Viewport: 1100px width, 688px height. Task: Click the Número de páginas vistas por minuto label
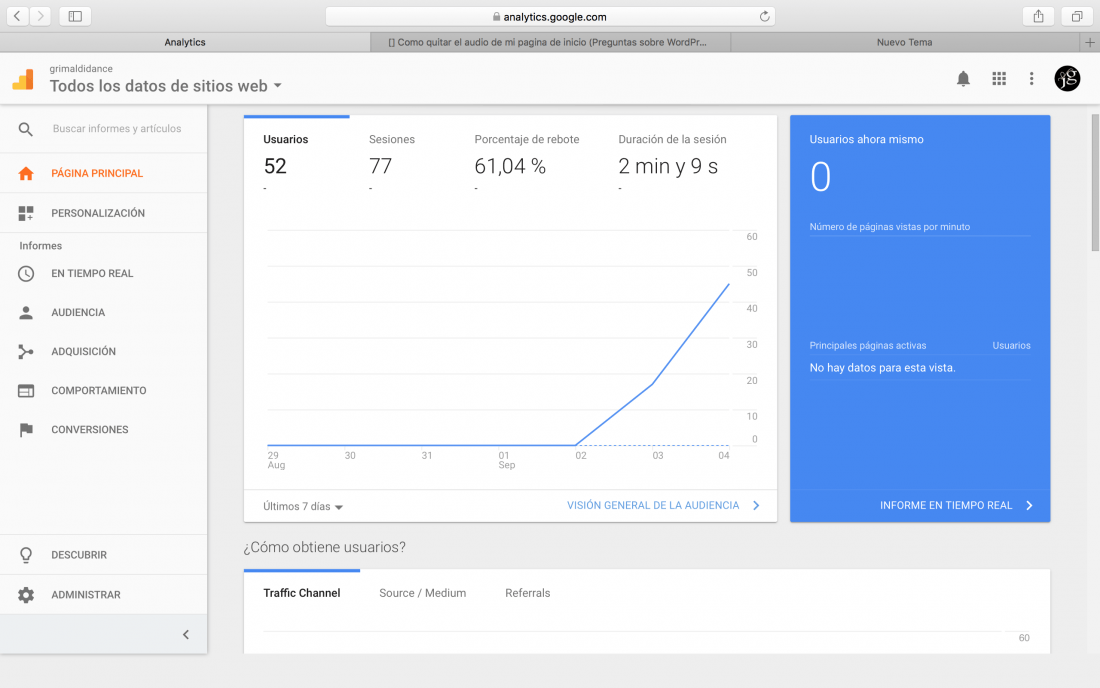(890, 227)
